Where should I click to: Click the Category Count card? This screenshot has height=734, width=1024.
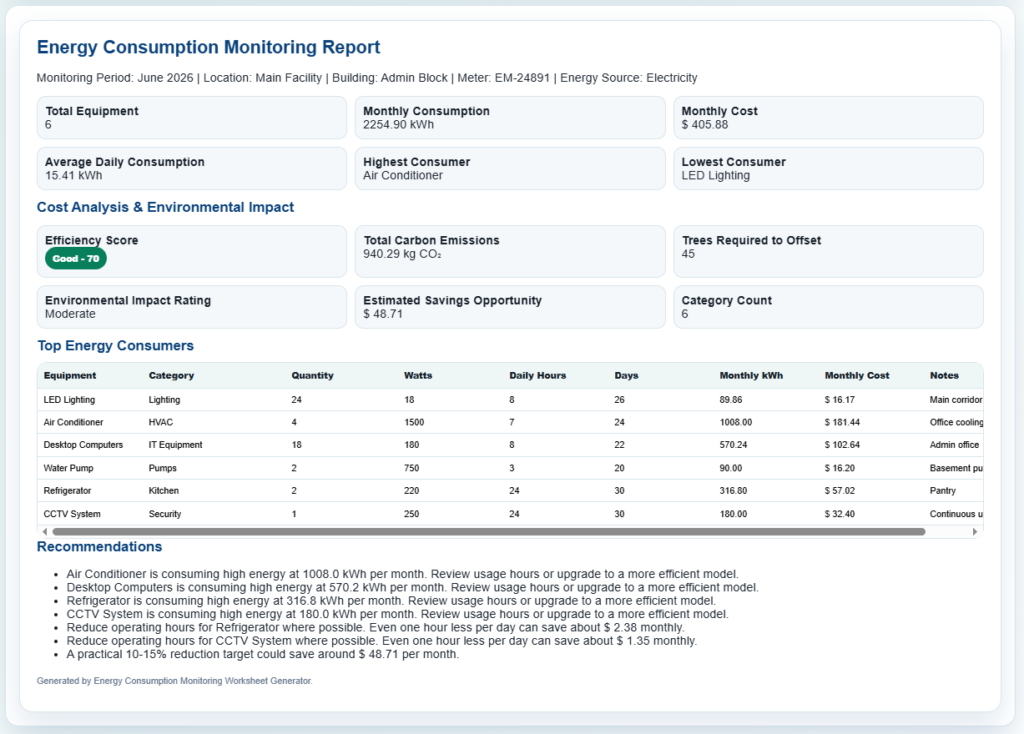coord(828,307)
